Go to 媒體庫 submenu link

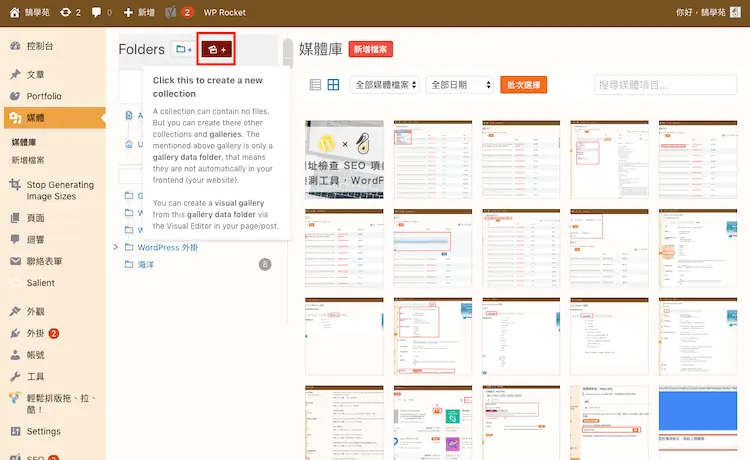(24, 142)
